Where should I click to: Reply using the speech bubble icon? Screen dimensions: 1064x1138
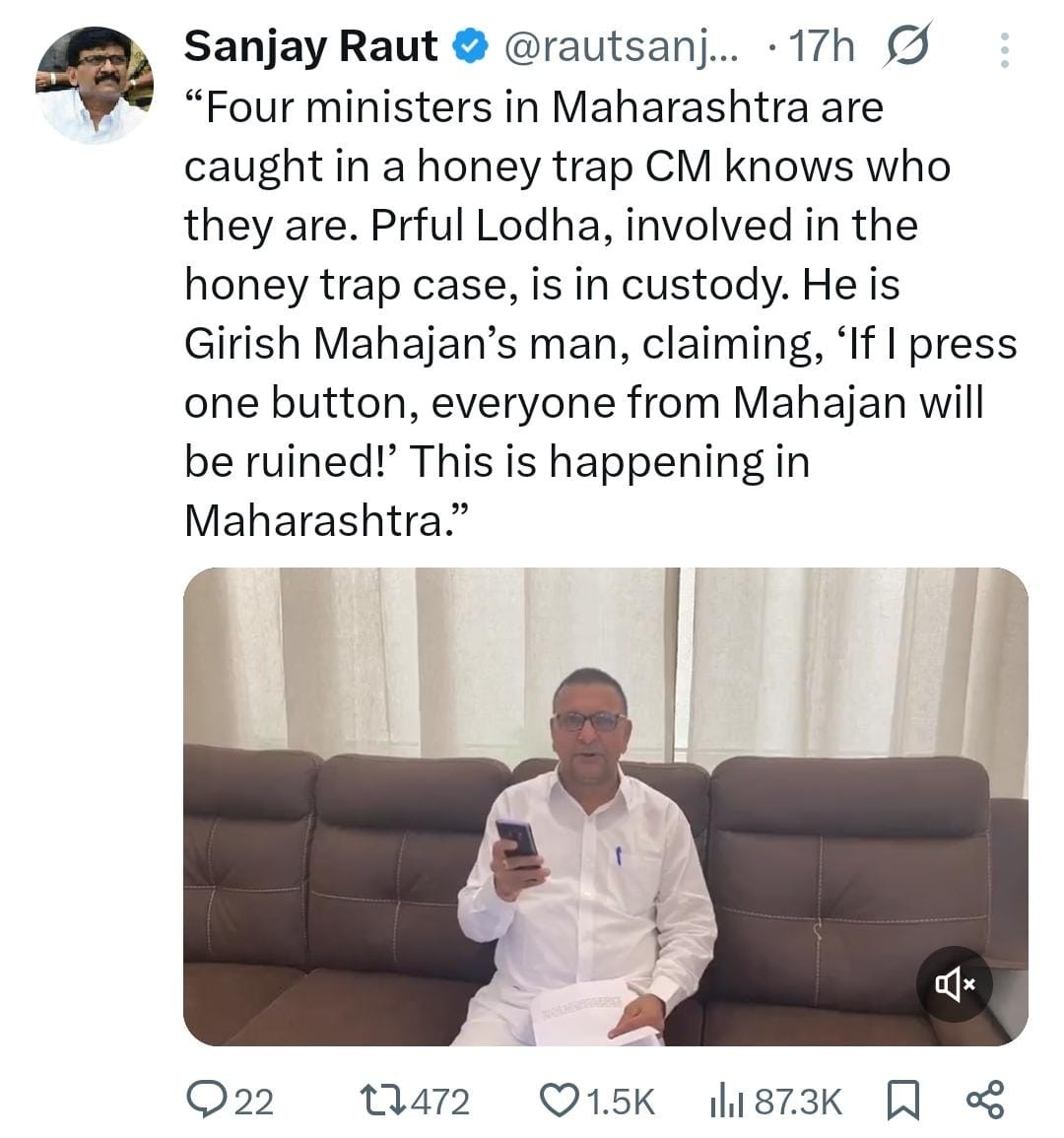point(206,1100)
